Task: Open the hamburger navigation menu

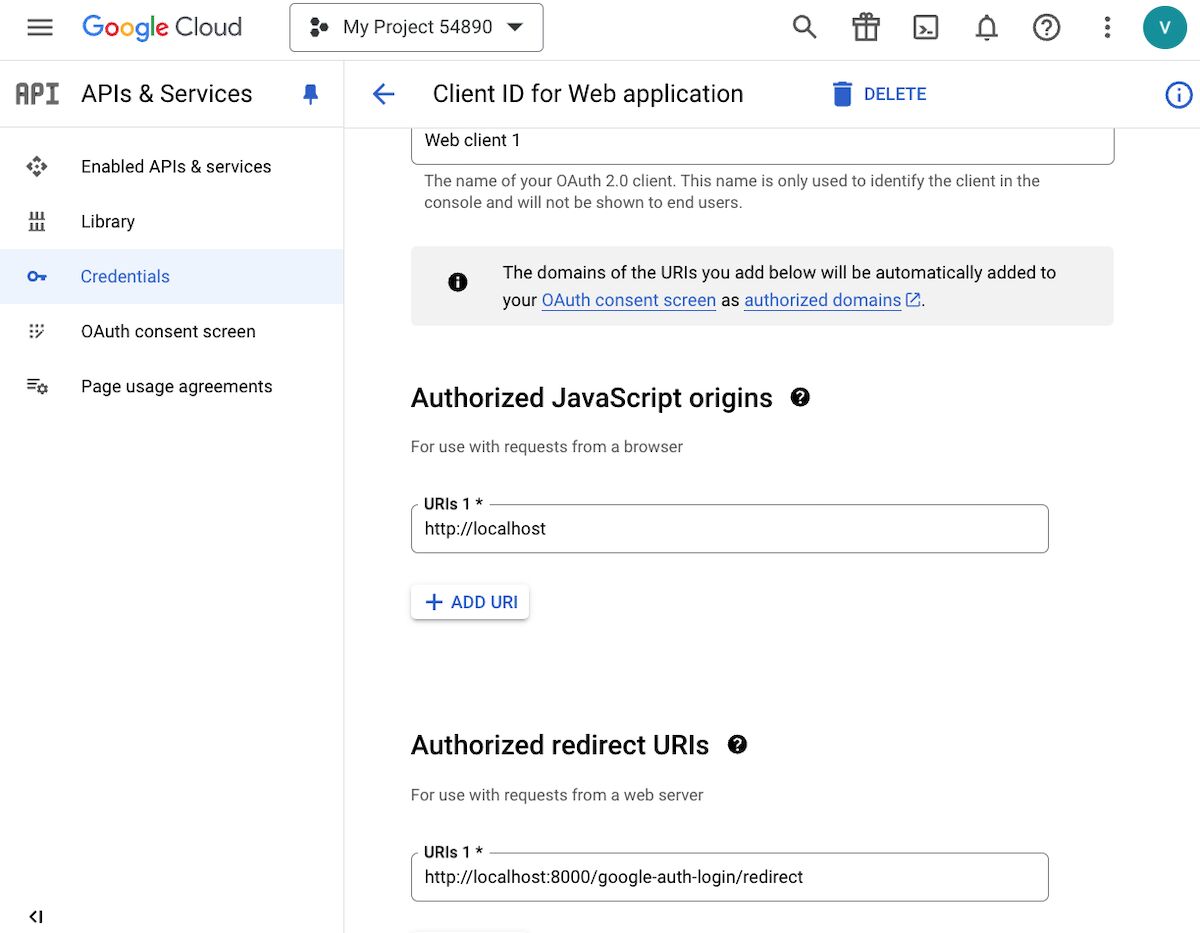Action: [x=40, y=27]
